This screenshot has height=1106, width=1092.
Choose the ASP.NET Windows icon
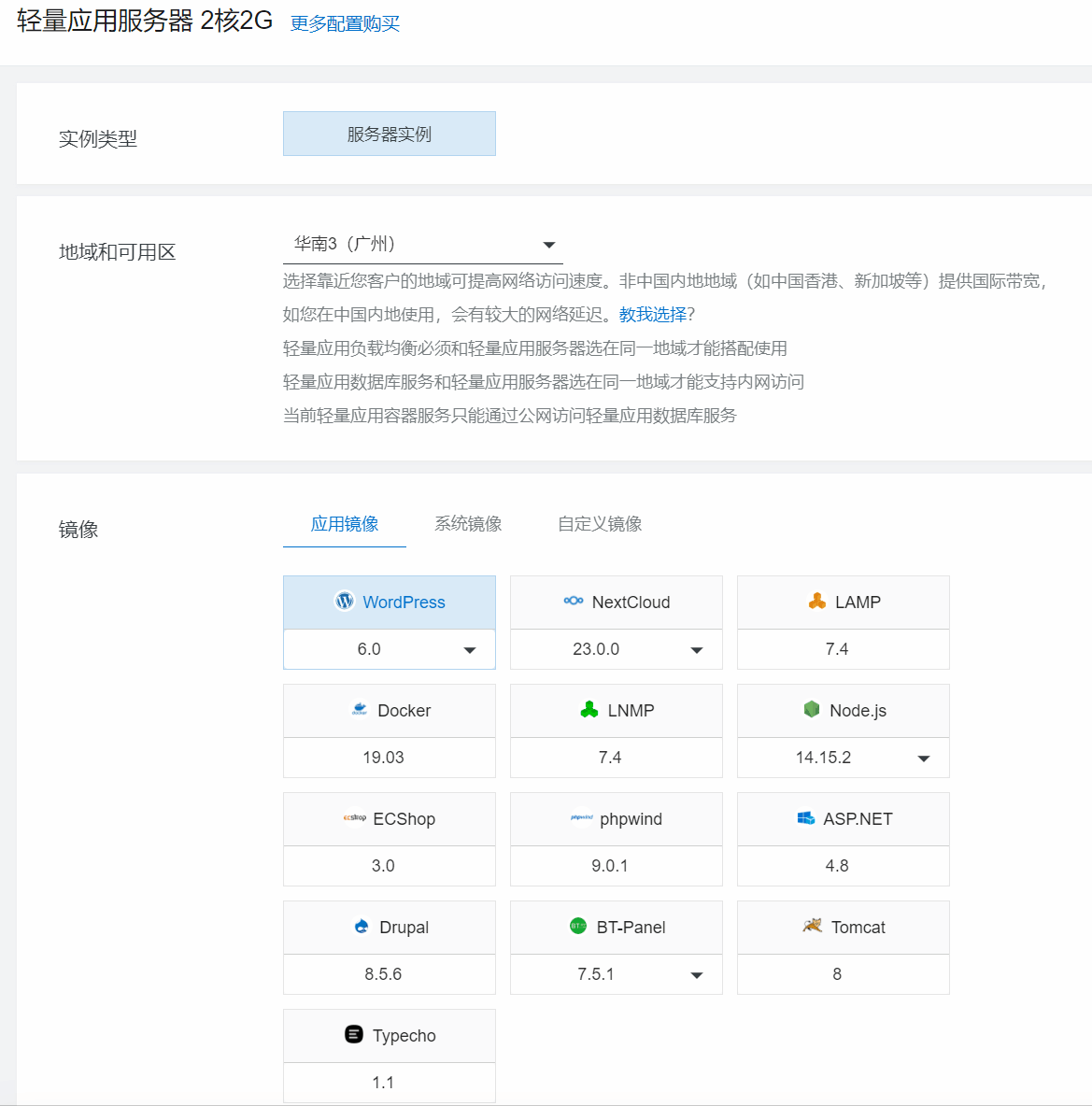pos(806,818)
